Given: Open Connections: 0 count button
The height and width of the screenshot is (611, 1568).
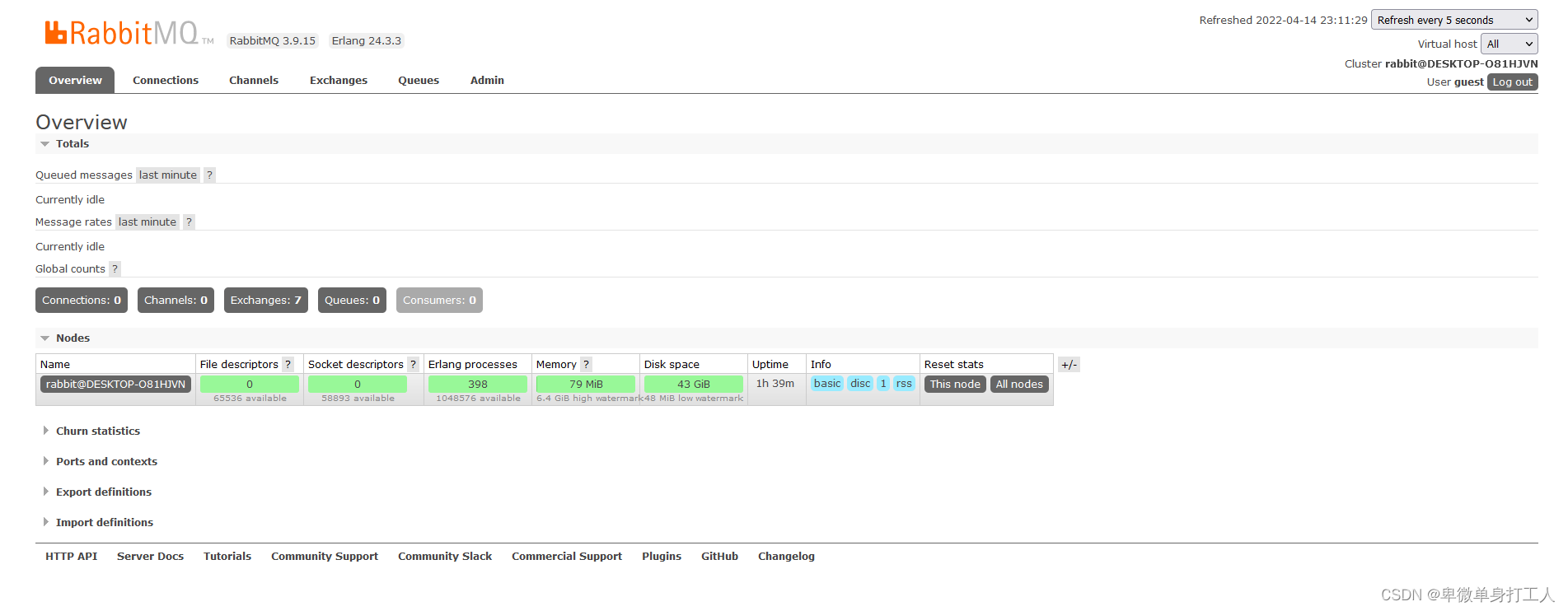Looking at the screenshot, I should (x=82, y=300).
